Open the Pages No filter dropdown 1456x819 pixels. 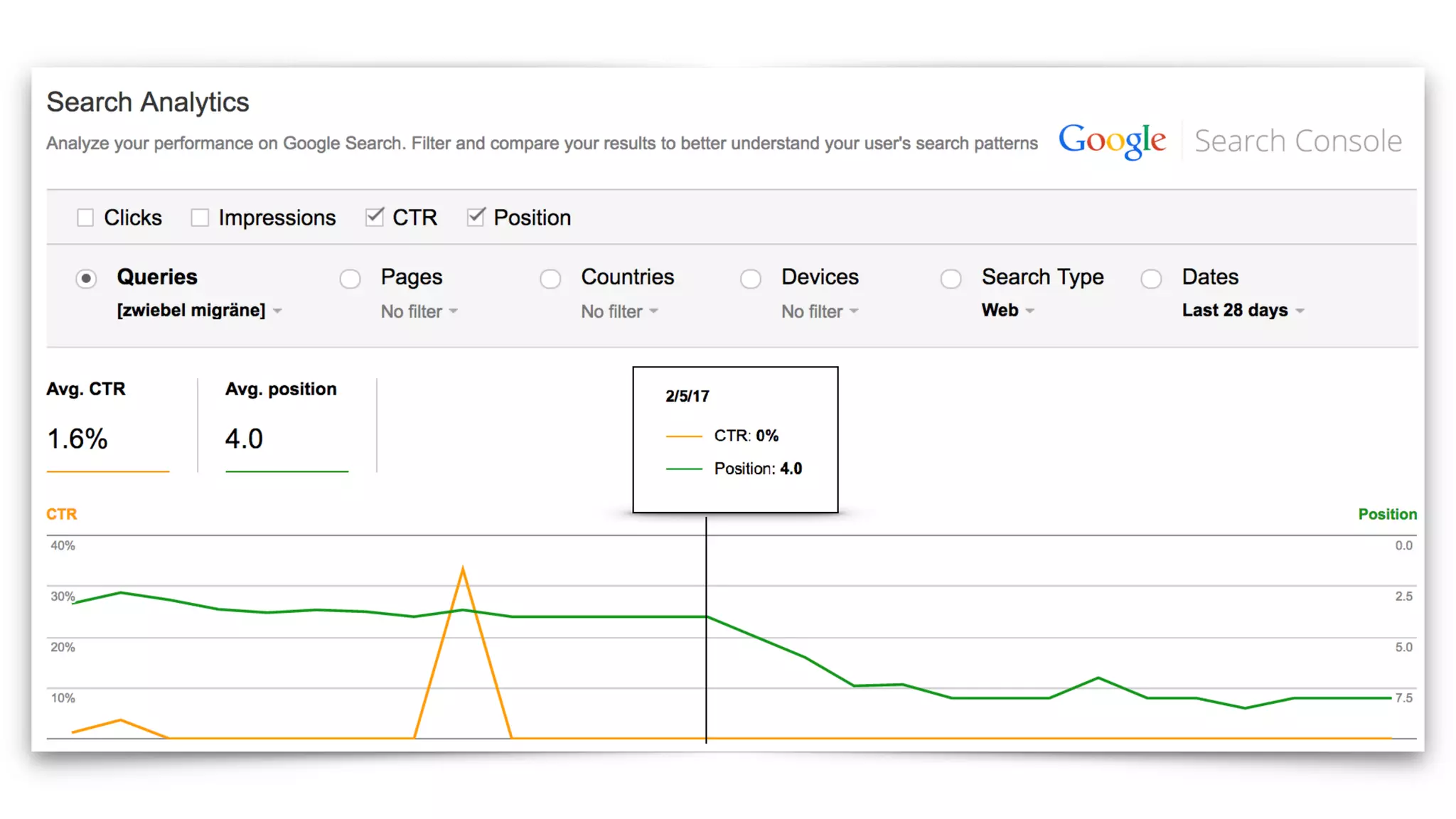pyautogui.click(x=419, y=311)
